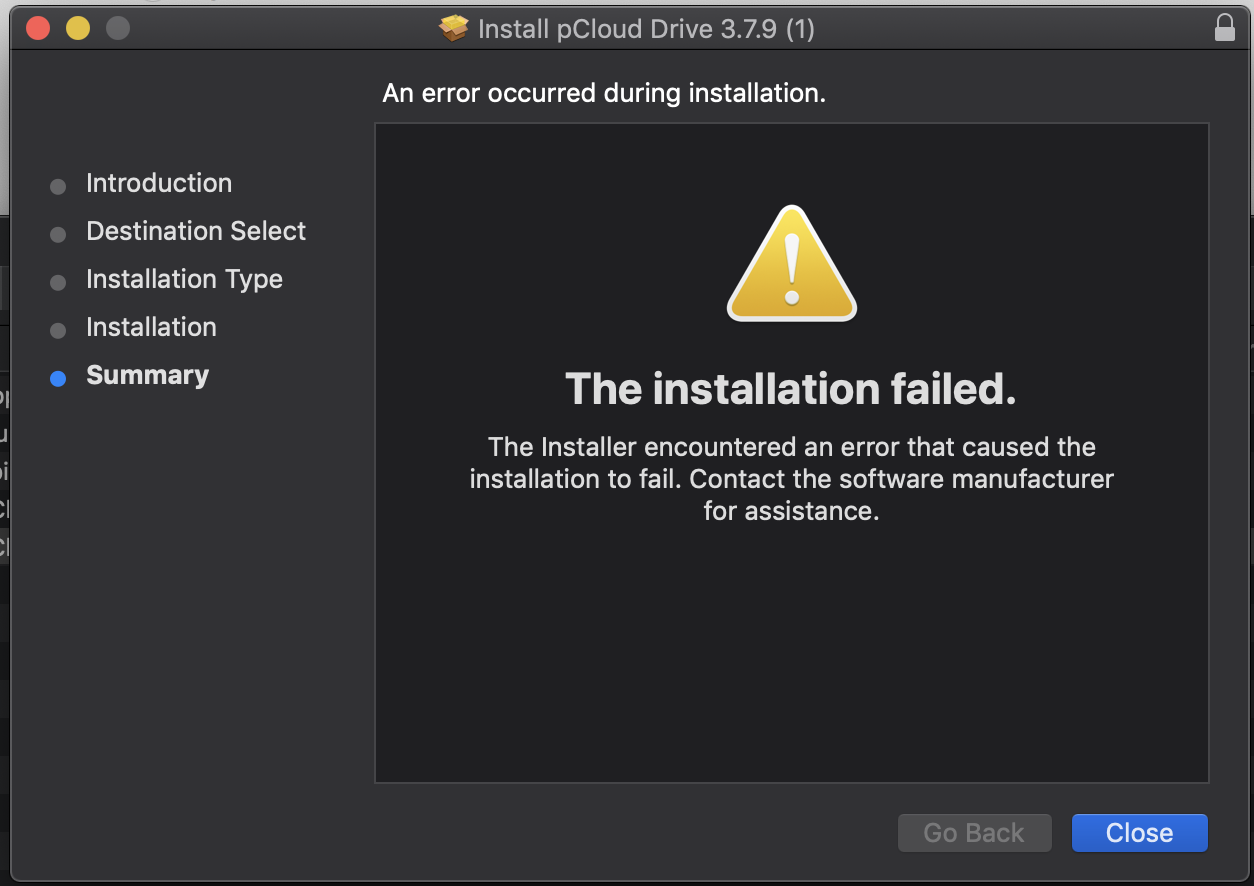Click the gray bullet beside Installation Type

[58, 282]
